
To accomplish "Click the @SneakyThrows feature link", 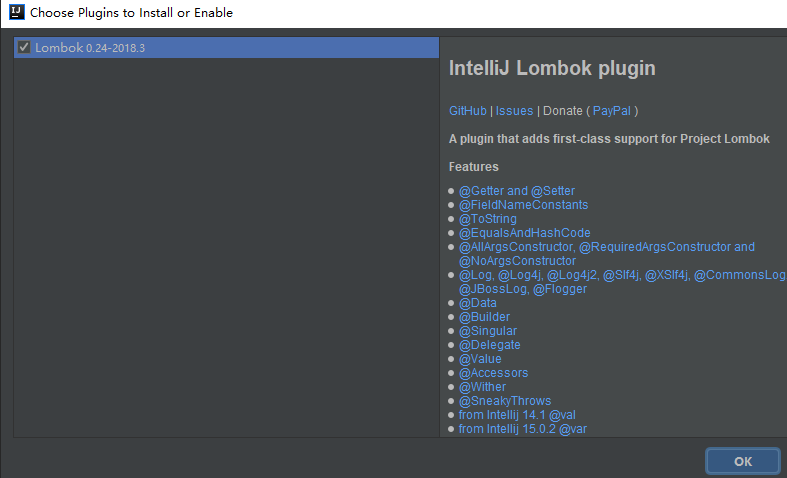I will click(504, 401).
